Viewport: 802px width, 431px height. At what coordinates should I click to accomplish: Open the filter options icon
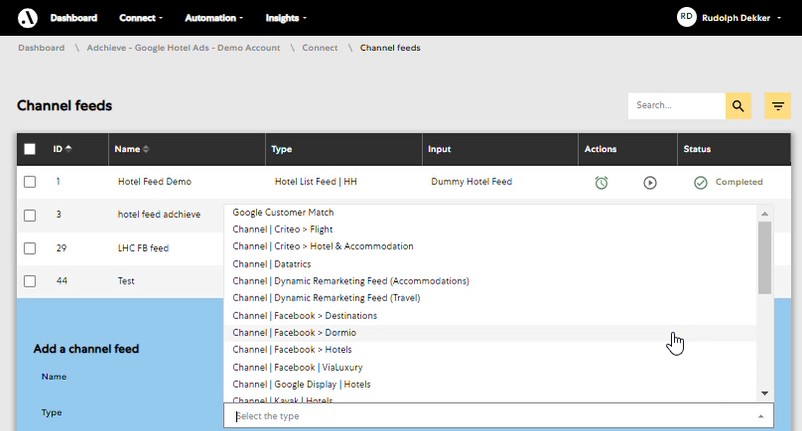pos(777,106)
